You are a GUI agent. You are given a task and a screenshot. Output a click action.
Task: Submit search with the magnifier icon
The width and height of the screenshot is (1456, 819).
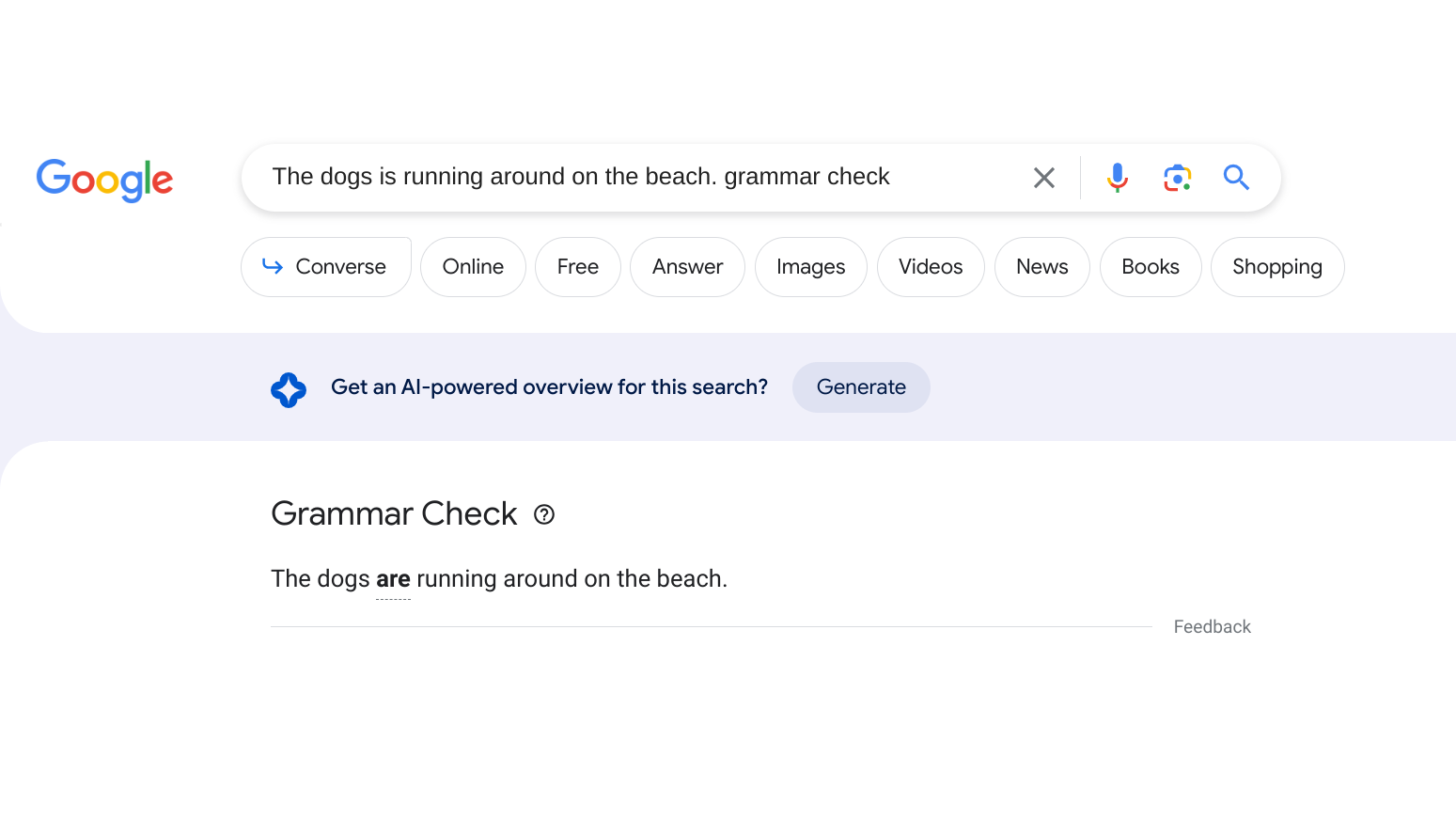click(x=1236, y=178)
